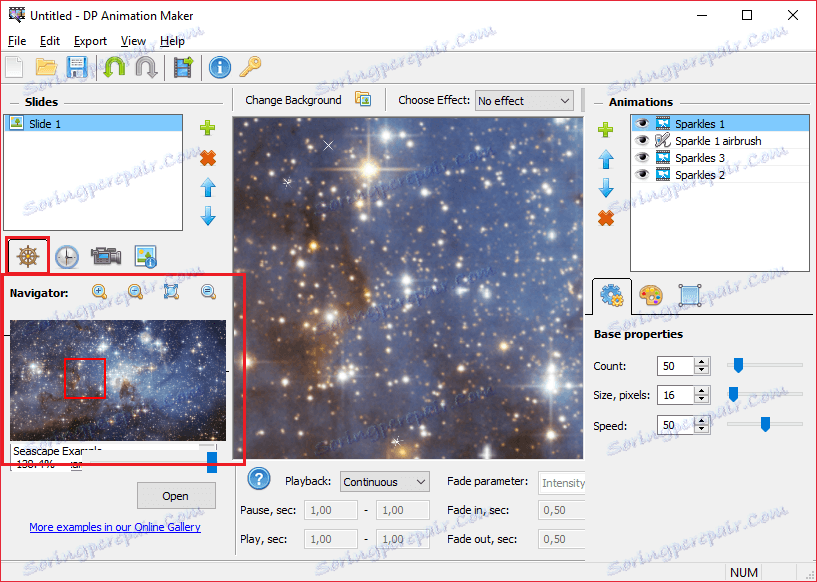
Task: Move slide down with arrow
Action: click(208, 216)
